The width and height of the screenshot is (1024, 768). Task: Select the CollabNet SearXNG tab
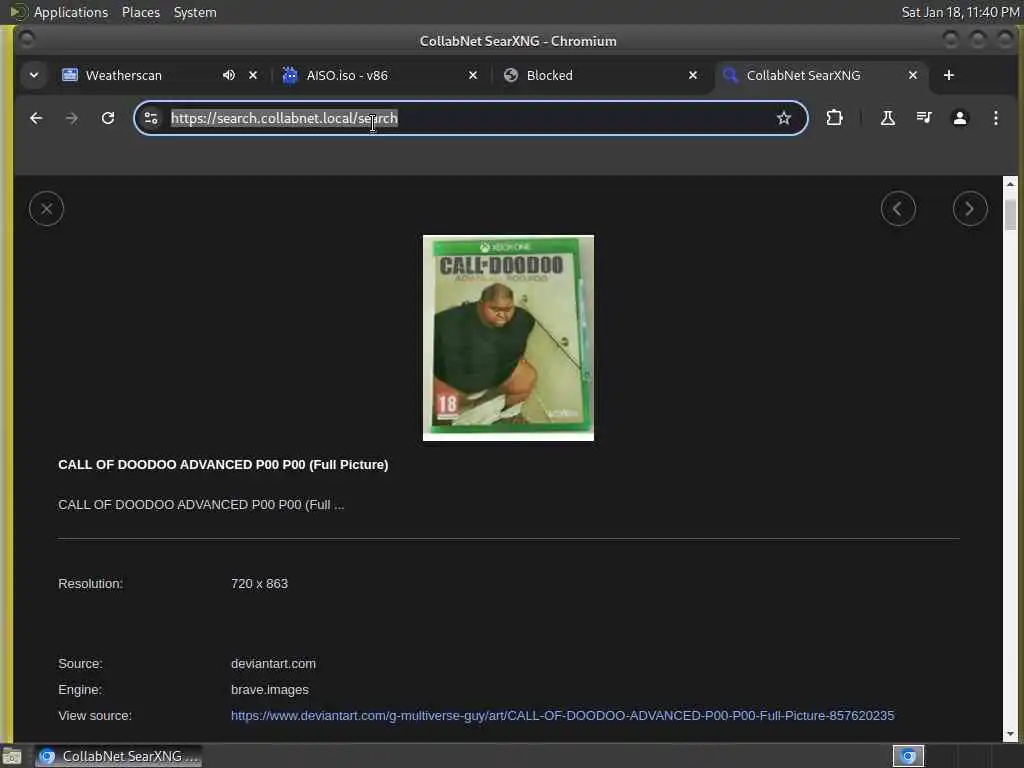[820, 75]
